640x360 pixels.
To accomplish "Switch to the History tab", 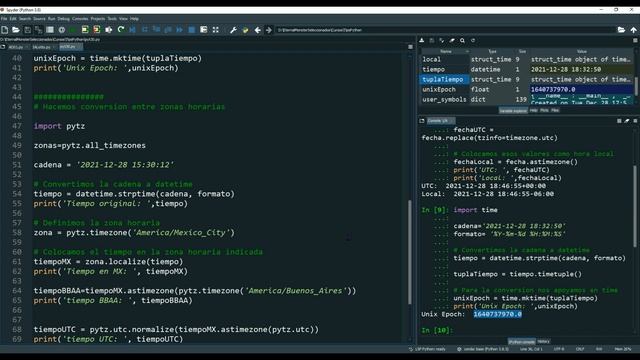I will 543,341.
